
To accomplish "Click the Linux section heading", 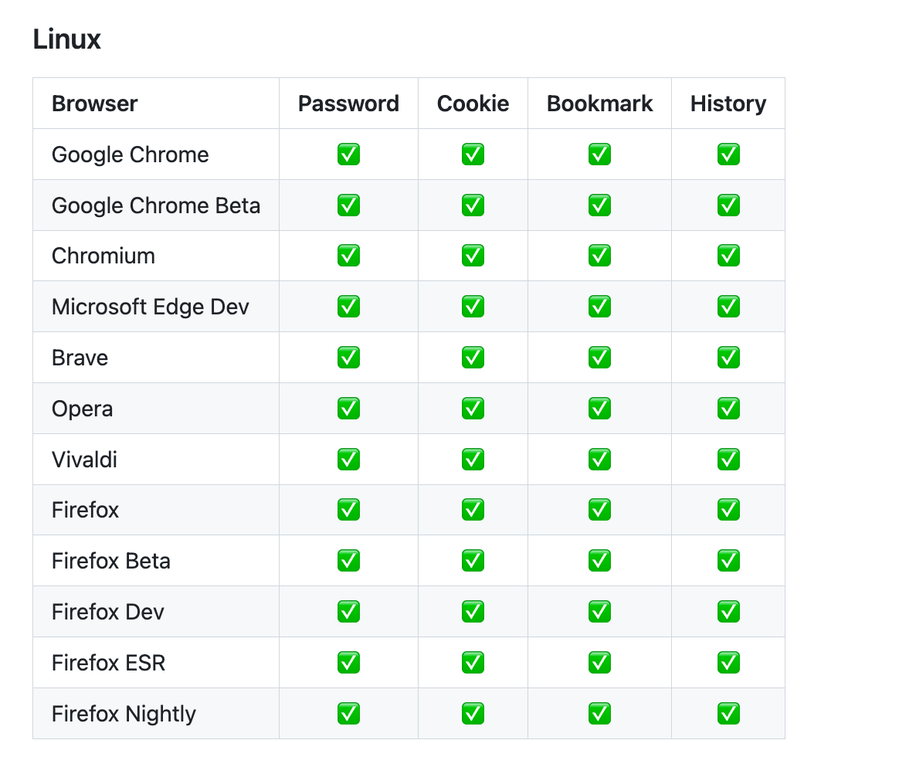I will pos(67,40).
